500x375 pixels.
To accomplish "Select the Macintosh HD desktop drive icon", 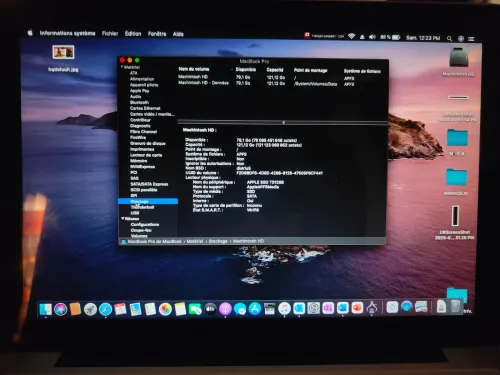I will click(459, 57).
